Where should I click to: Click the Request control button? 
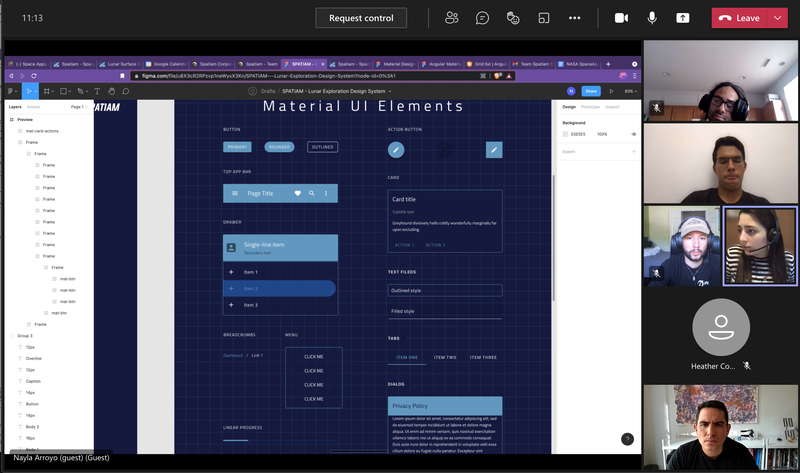point(361,18)
